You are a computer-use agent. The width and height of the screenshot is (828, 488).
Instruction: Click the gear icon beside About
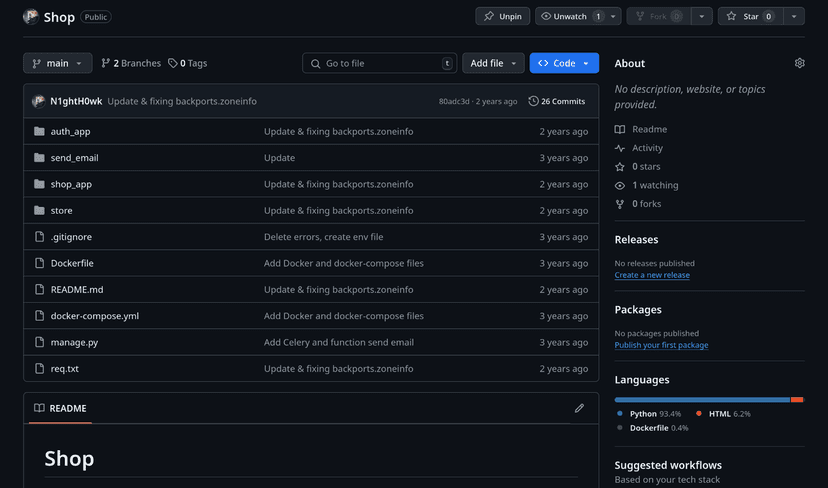click(x=799, y=63)
